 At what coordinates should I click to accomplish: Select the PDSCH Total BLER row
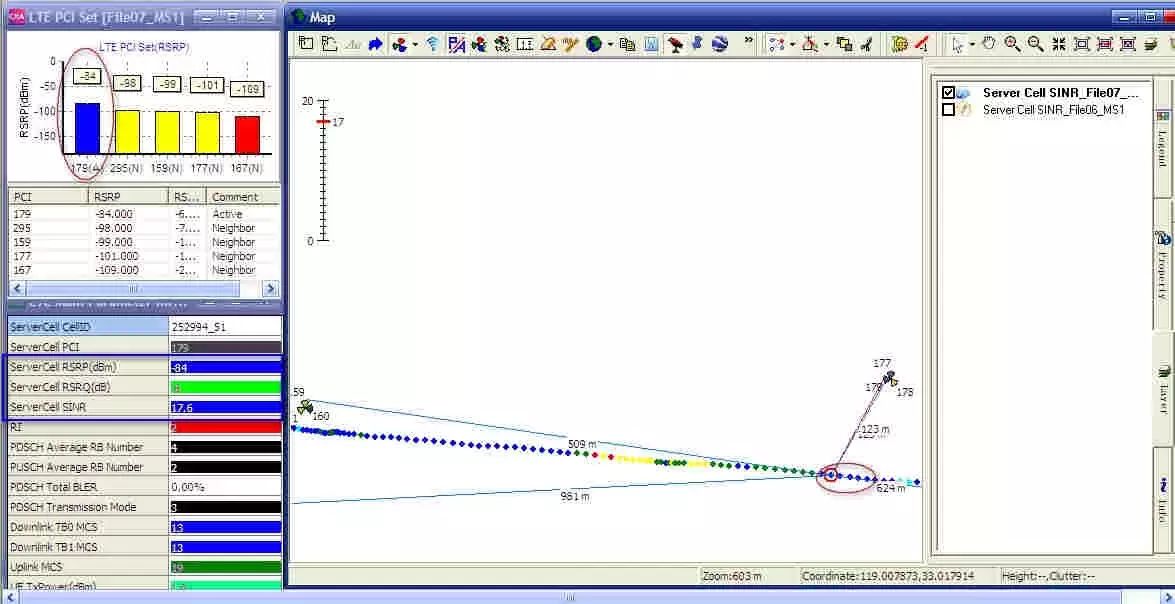click(145, 487)
